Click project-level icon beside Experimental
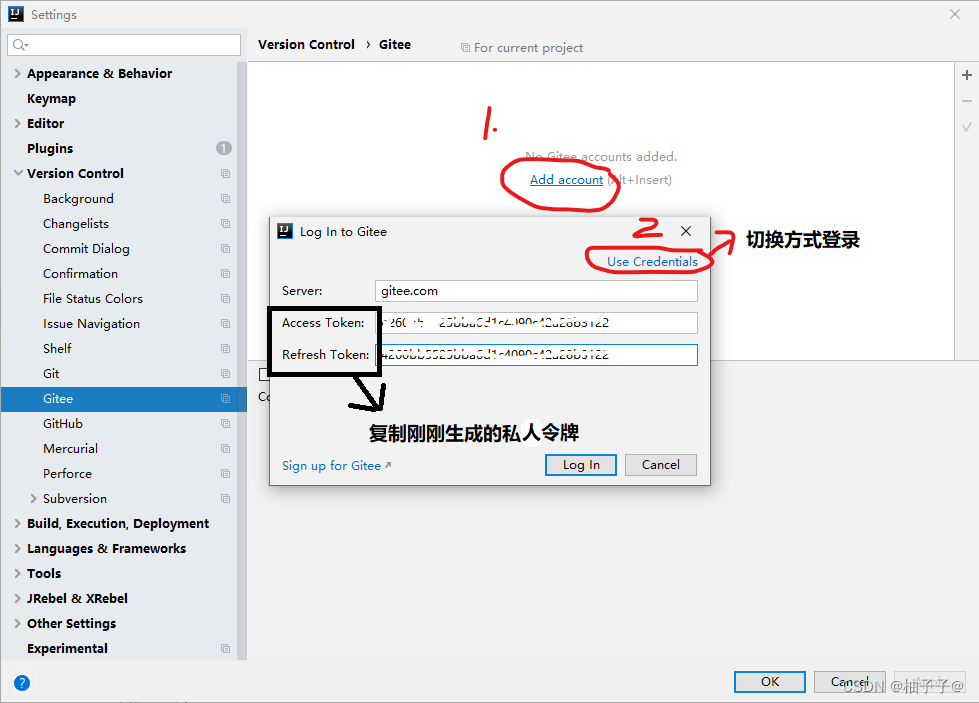The width and height of the screenshot is (979, 703). (x=225, y=648)
